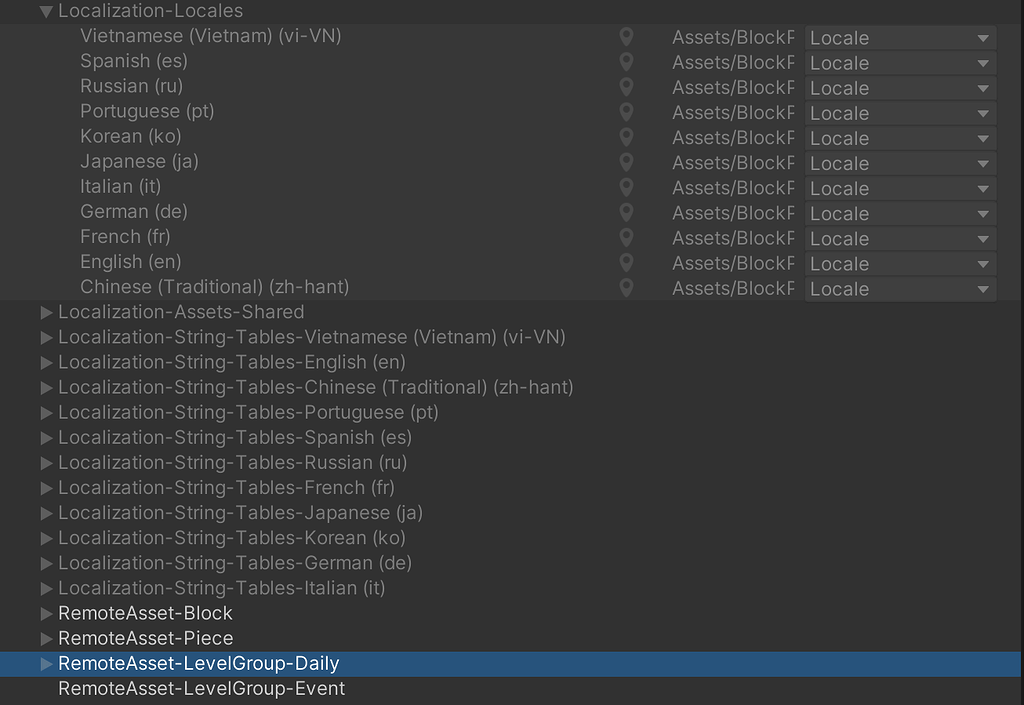Screen dimensions: 1024x705
Task: Click the location marker icon for Korean (ko)
Action: click(626, 137)
